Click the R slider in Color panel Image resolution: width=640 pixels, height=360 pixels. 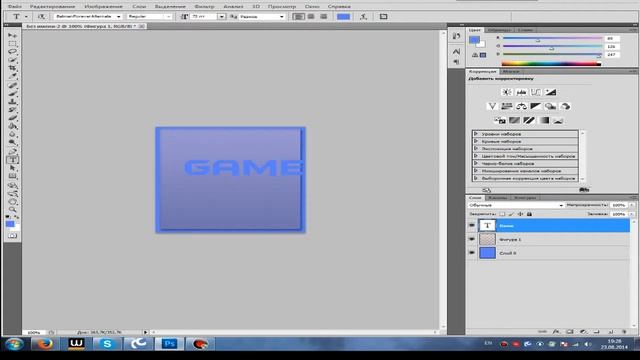pyautogui.click(x=552, y=38)
